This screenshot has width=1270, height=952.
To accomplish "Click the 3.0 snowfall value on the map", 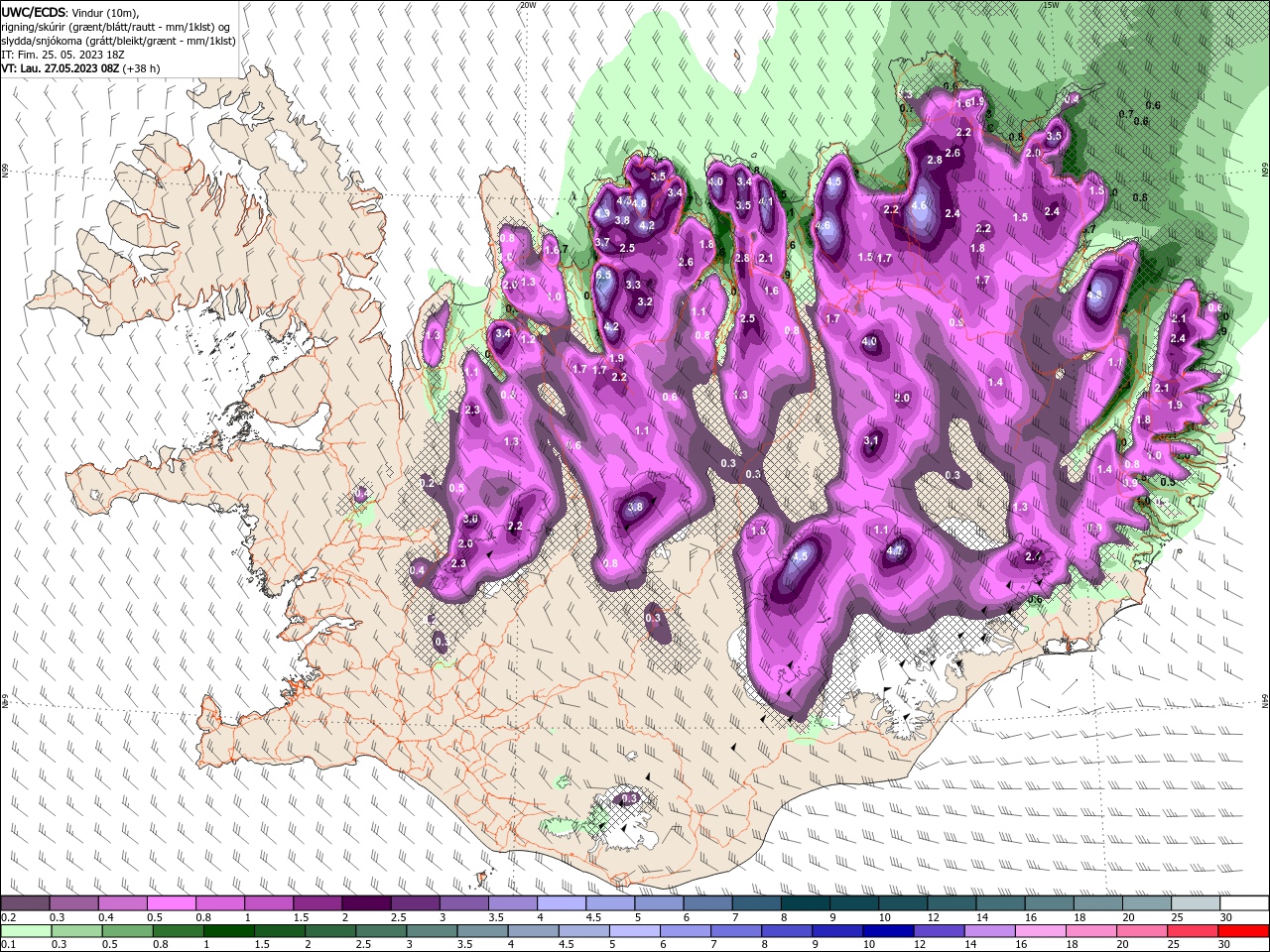I will tap(470, 520).
